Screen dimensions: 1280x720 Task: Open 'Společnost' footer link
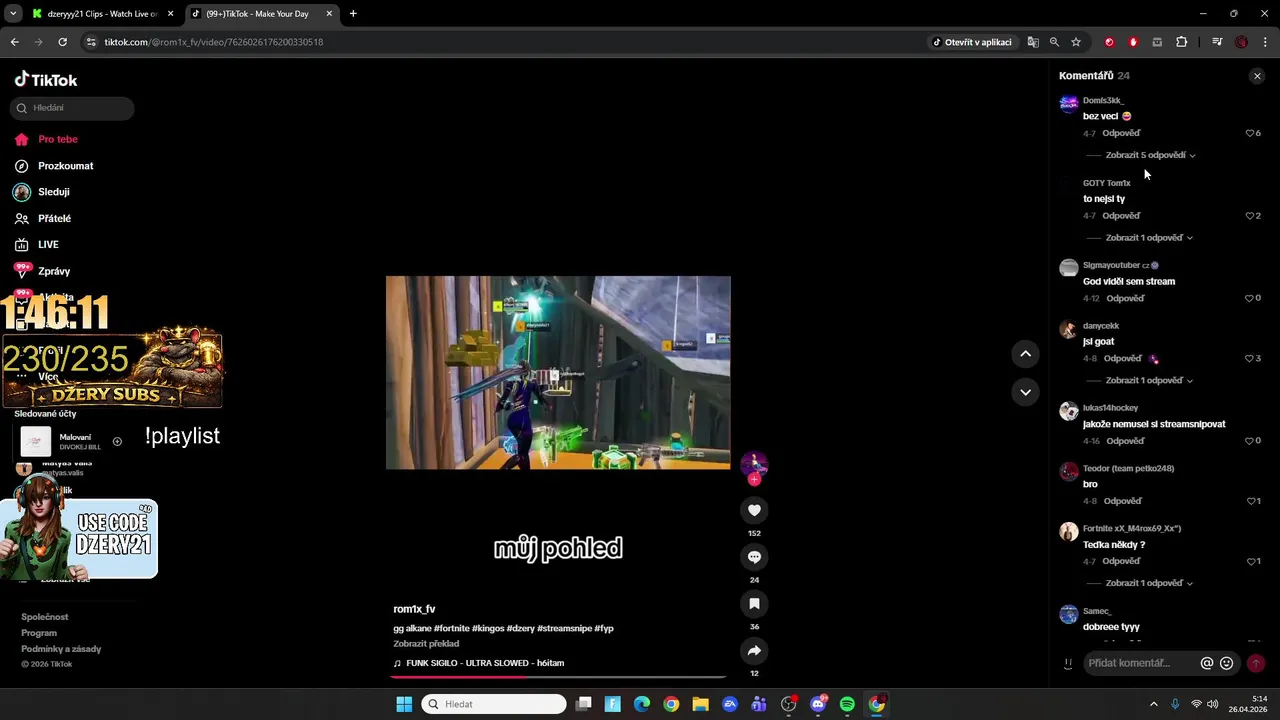point(45,617)
